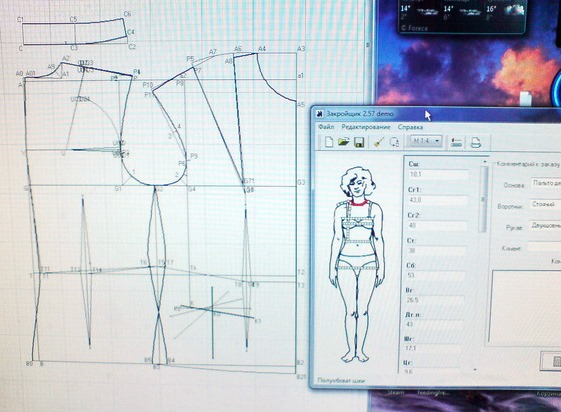The height and width of the screenshot is (412, 561).
Task: Click point K1 label on the pattern drawing
Action: coord(258,321)
